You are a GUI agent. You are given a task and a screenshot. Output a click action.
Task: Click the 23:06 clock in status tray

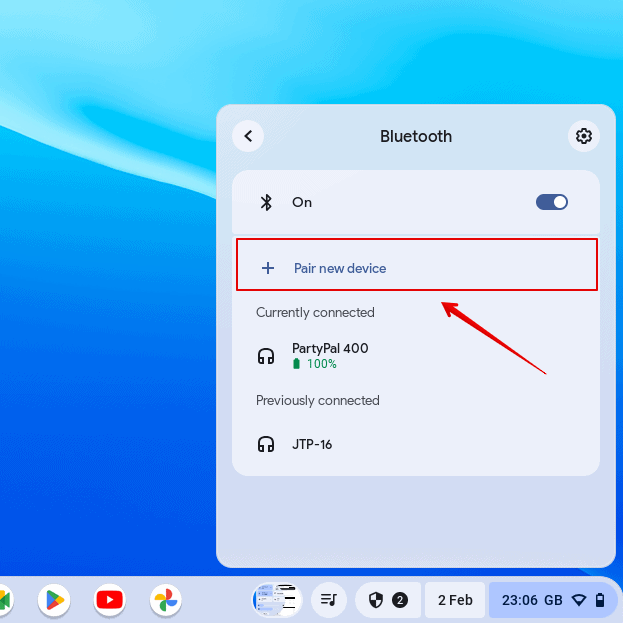click(520, 600)
